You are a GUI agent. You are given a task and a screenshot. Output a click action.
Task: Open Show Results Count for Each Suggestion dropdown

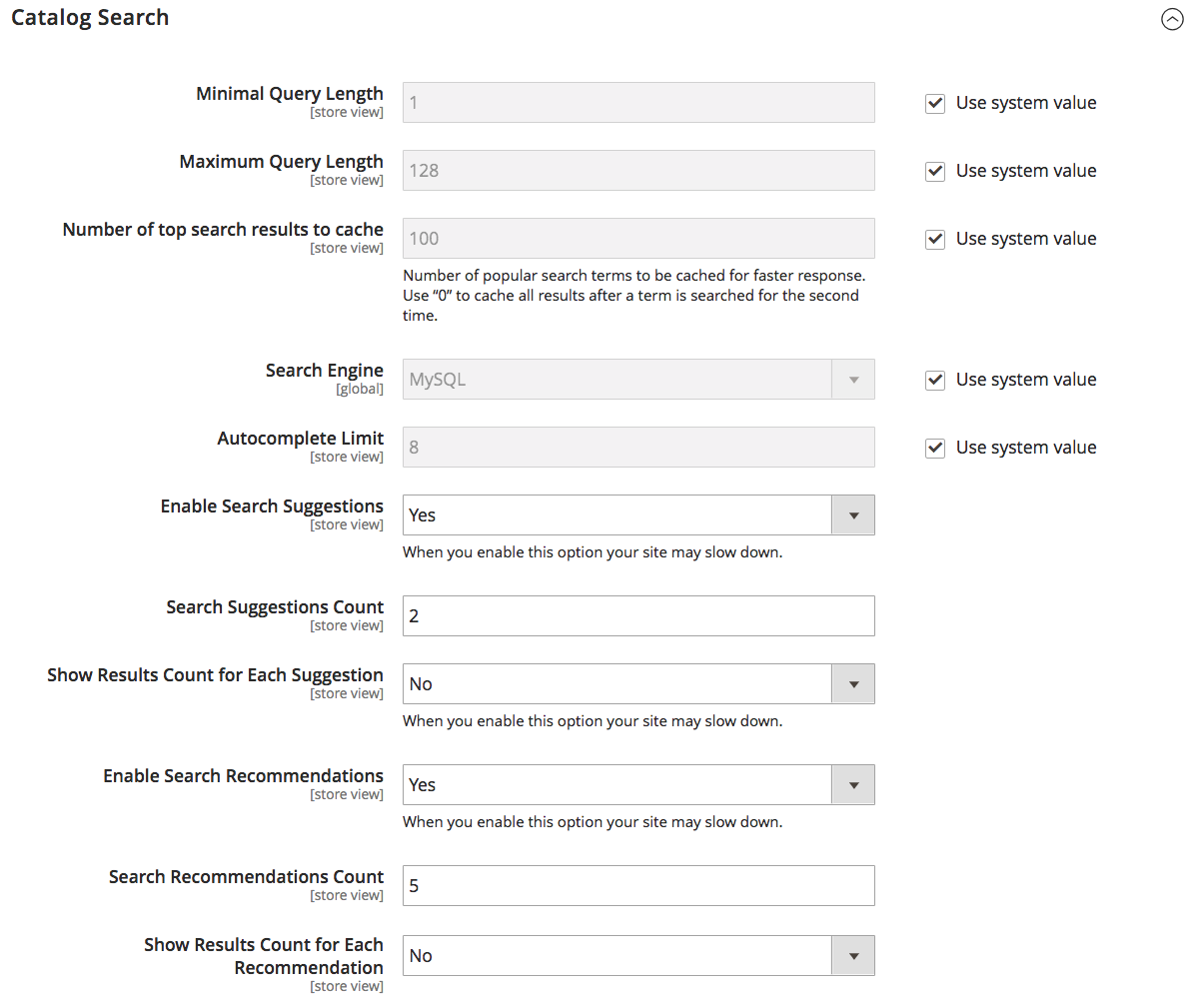click(x=852, y=683)
